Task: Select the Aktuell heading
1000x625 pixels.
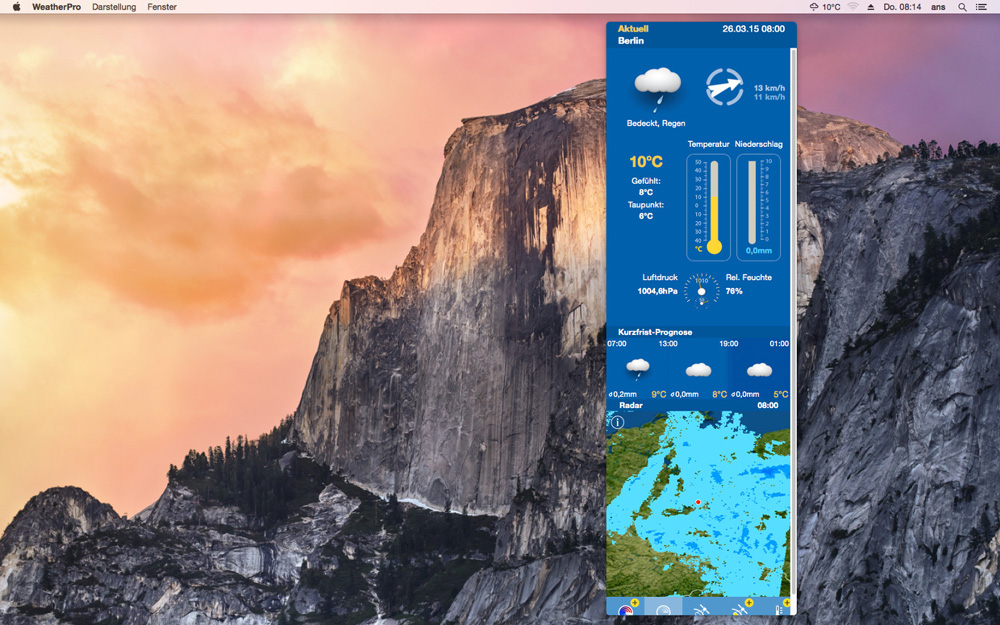Action: (633, 29)
